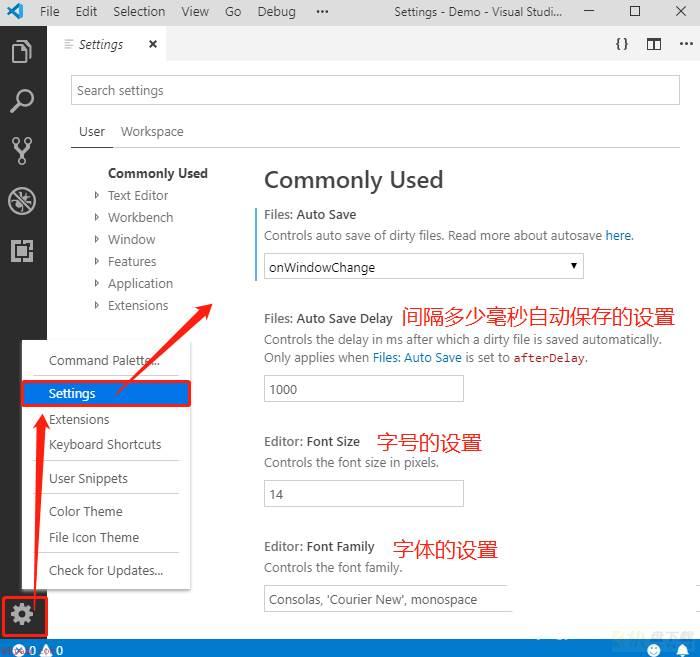Viewport: 700px width, 657px height.
Task: Switch to the Workspace settings tab
Action: [x=152, y=132]
